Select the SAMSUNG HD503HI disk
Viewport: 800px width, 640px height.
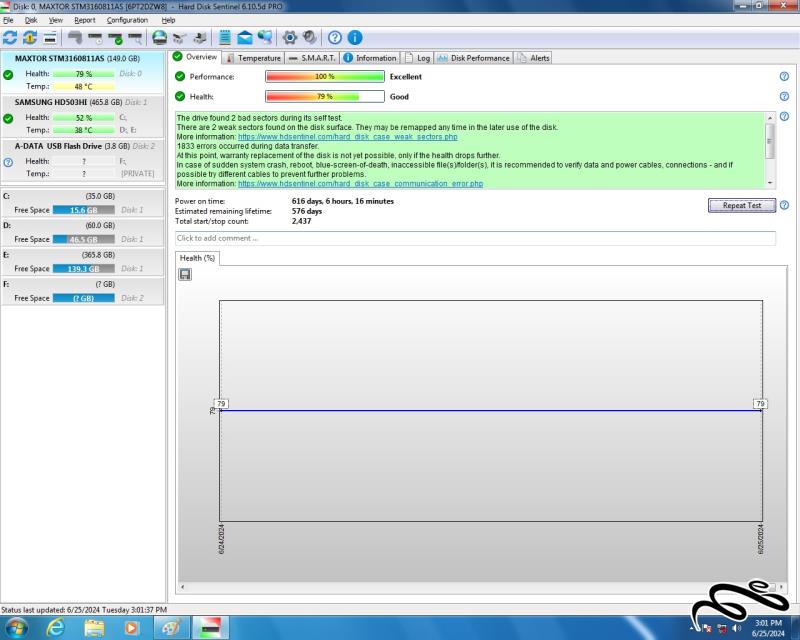tap(83, 116)
